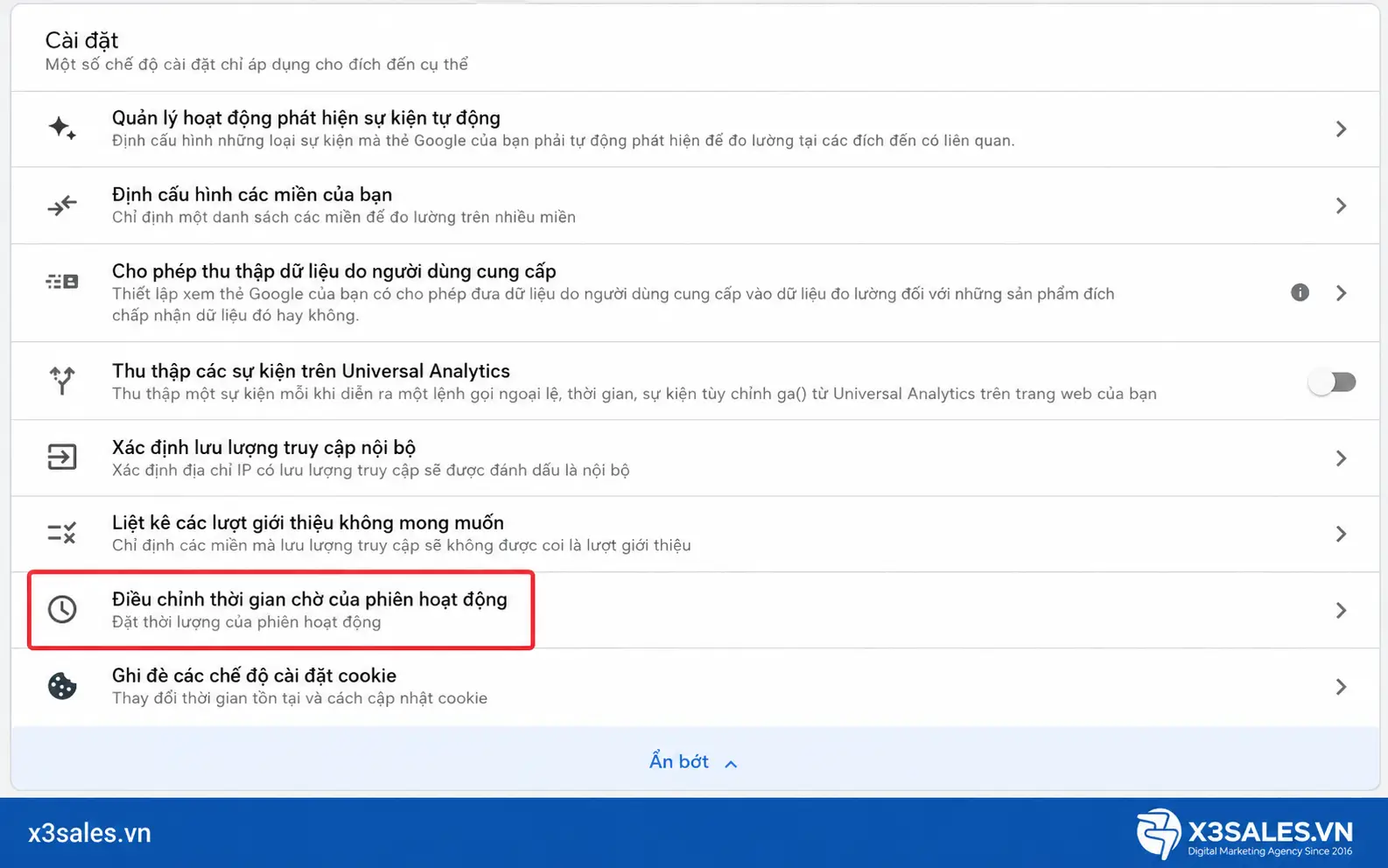
Task: Click the Universal Analytics events branch icon
Action: (x=62, y=381)
